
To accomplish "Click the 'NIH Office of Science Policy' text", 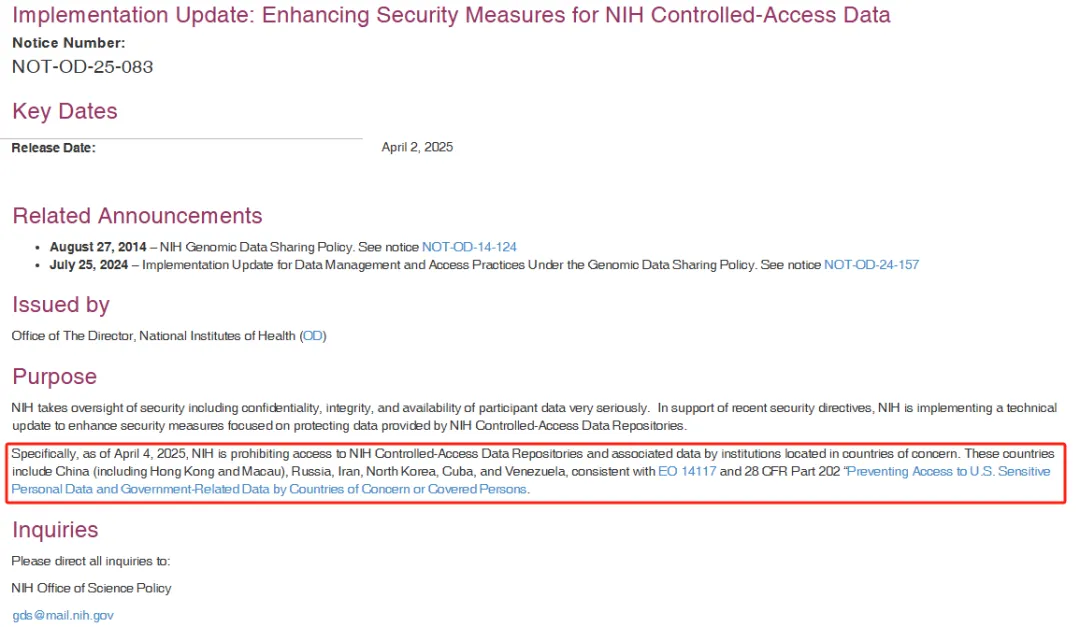I will 91,588.
